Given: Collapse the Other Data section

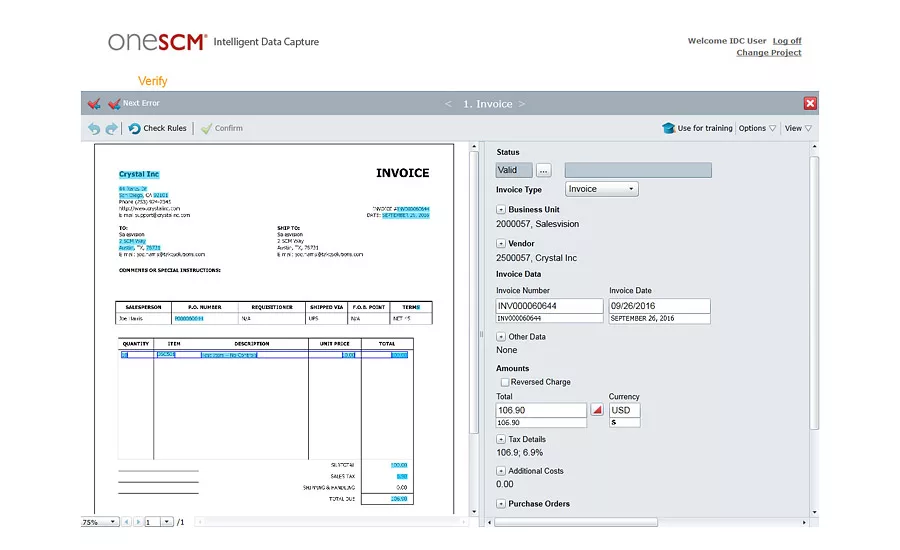Looking at the screenshot, I should click(501, 336).
